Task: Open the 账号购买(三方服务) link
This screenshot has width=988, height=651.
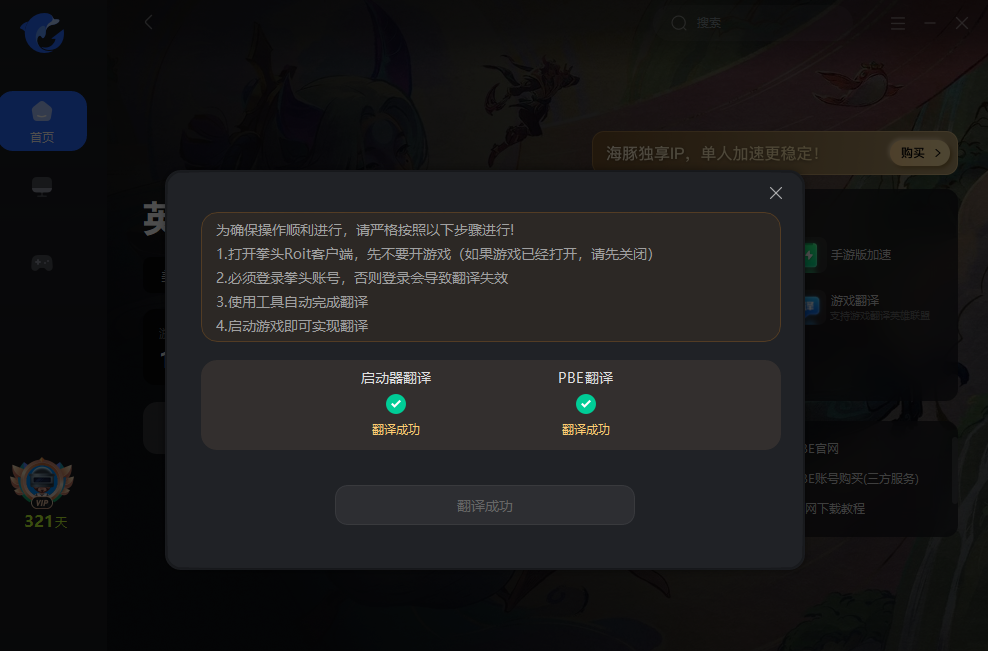Action: click(x=861, y=479)
